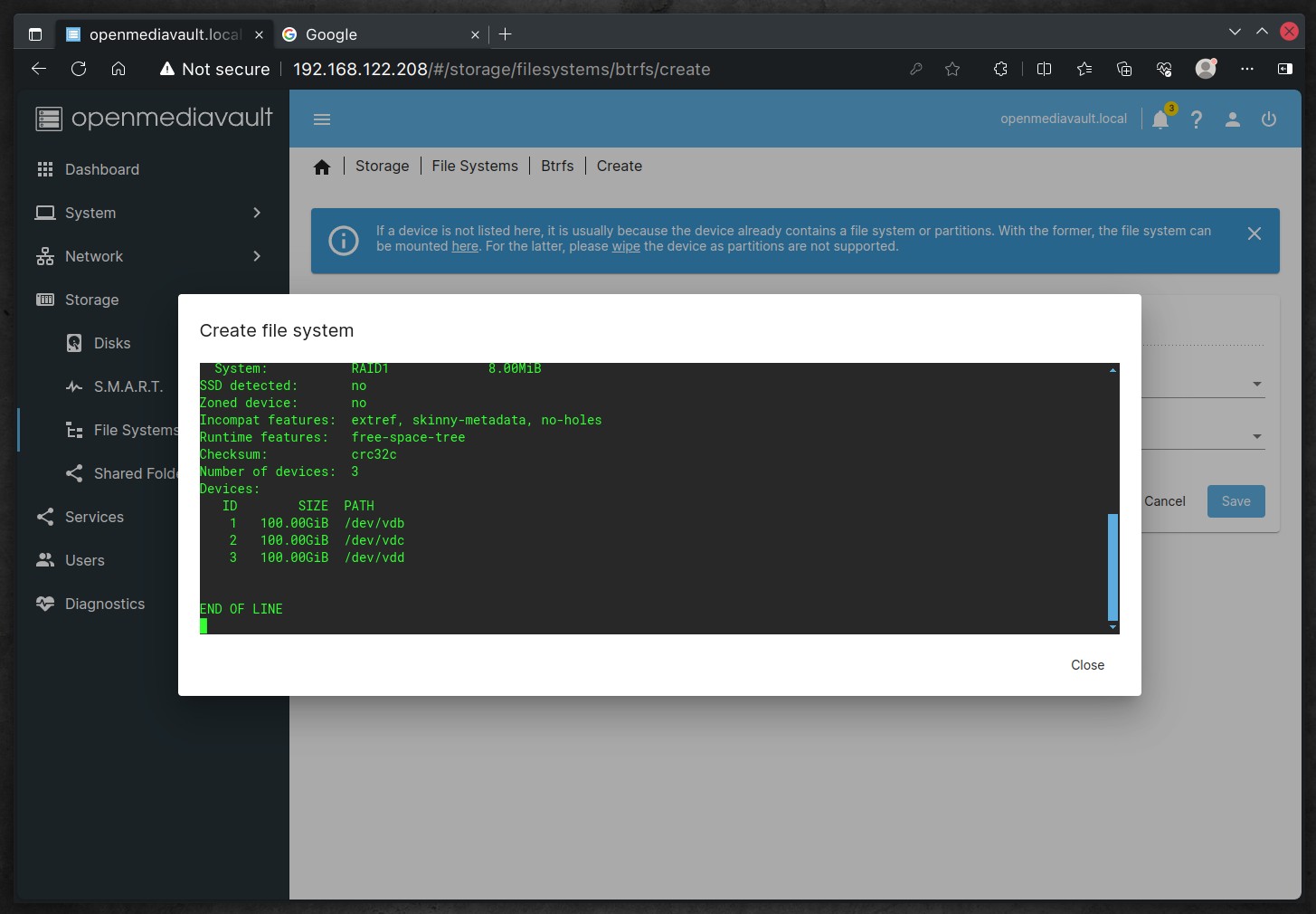
Task: Open the browser sidebar panel icon
Action: click(1285, 69)
